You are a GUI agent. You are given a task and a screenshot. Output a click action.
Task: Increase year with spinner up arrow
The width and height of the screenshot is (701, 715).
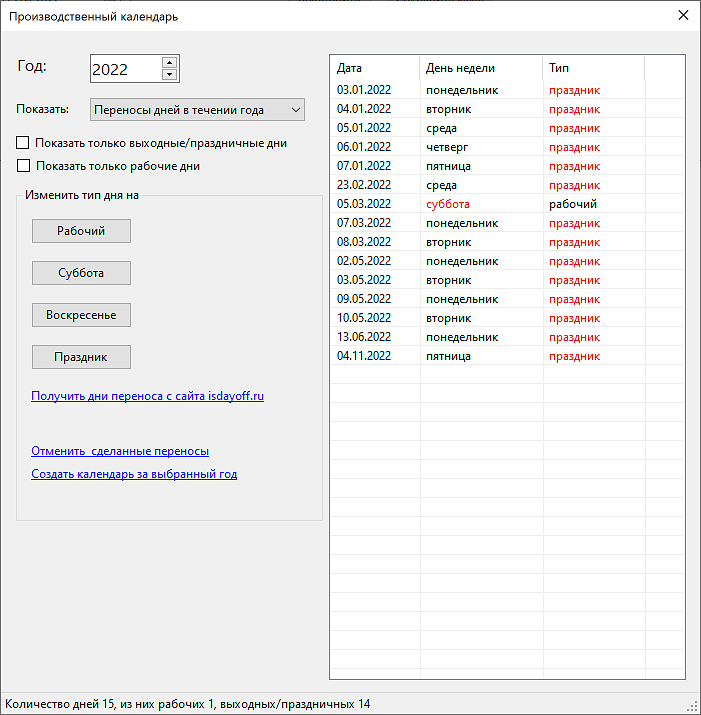pos(169,63)
